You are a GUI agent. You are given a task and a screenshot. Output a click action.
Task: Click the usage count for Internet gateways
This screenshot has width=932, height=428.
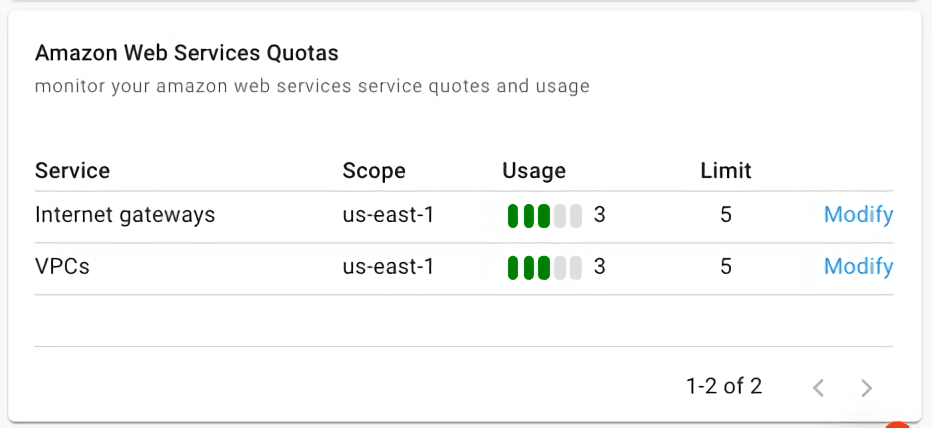(x=600, y=215)
